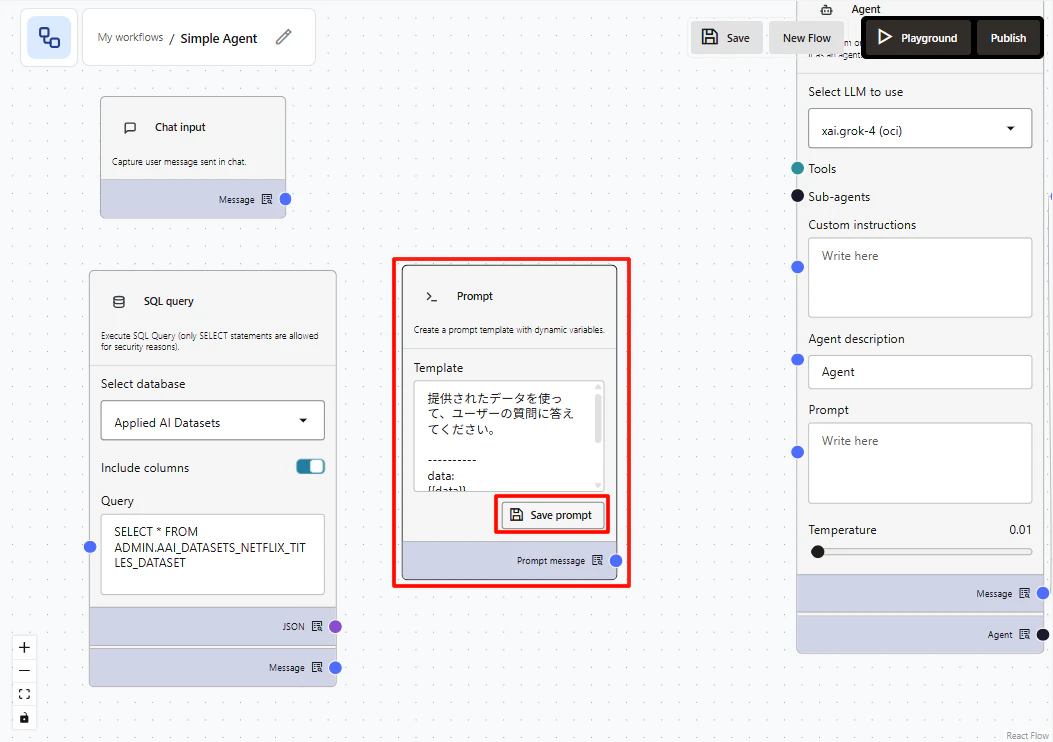The width and height of the screenshot is (1053, 742).
Task: Click SQL query Message output port
Action: (335, 667)
